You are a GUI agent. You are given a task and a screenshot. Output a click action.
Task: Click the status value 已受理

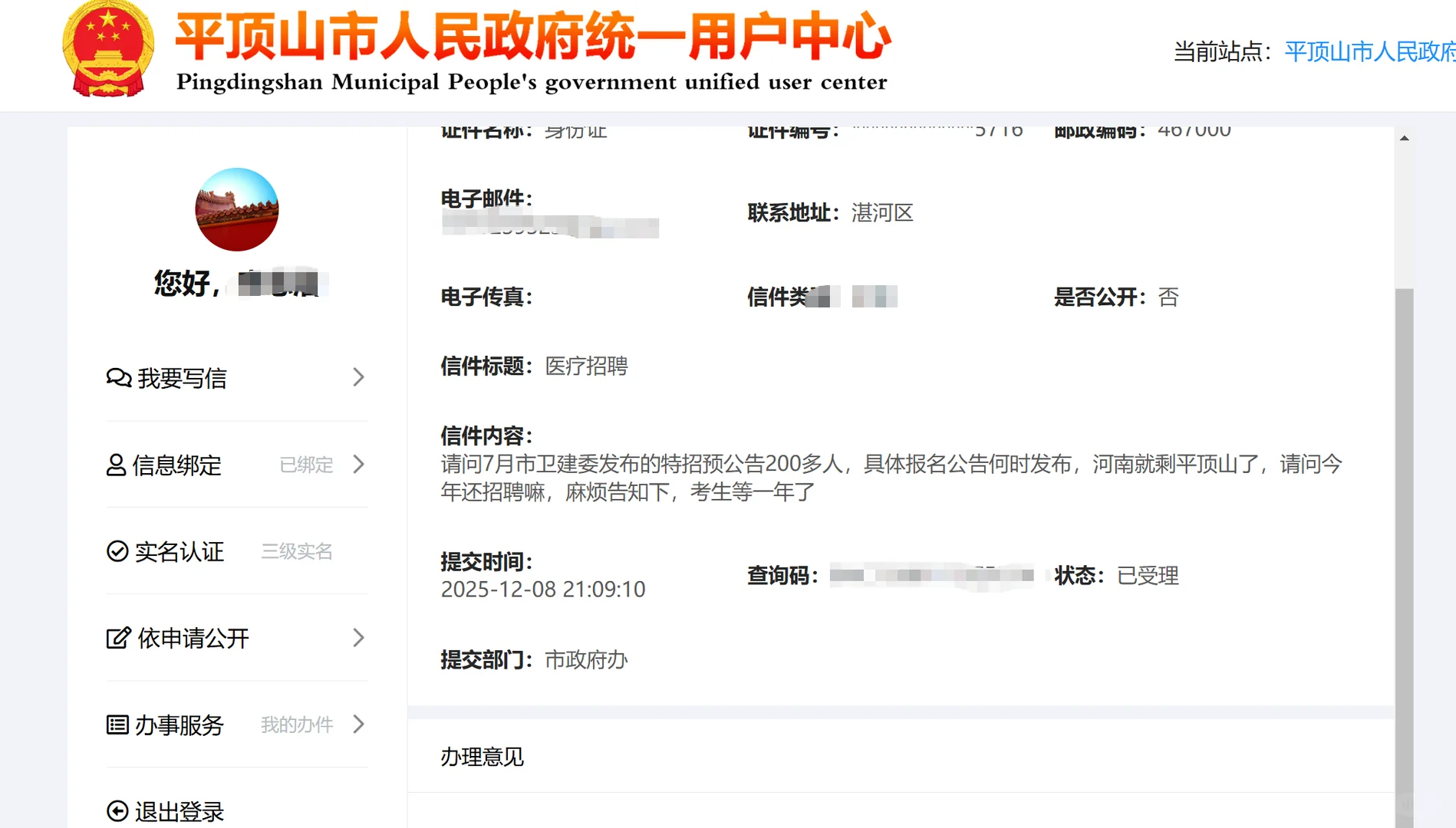[1148, 575]
